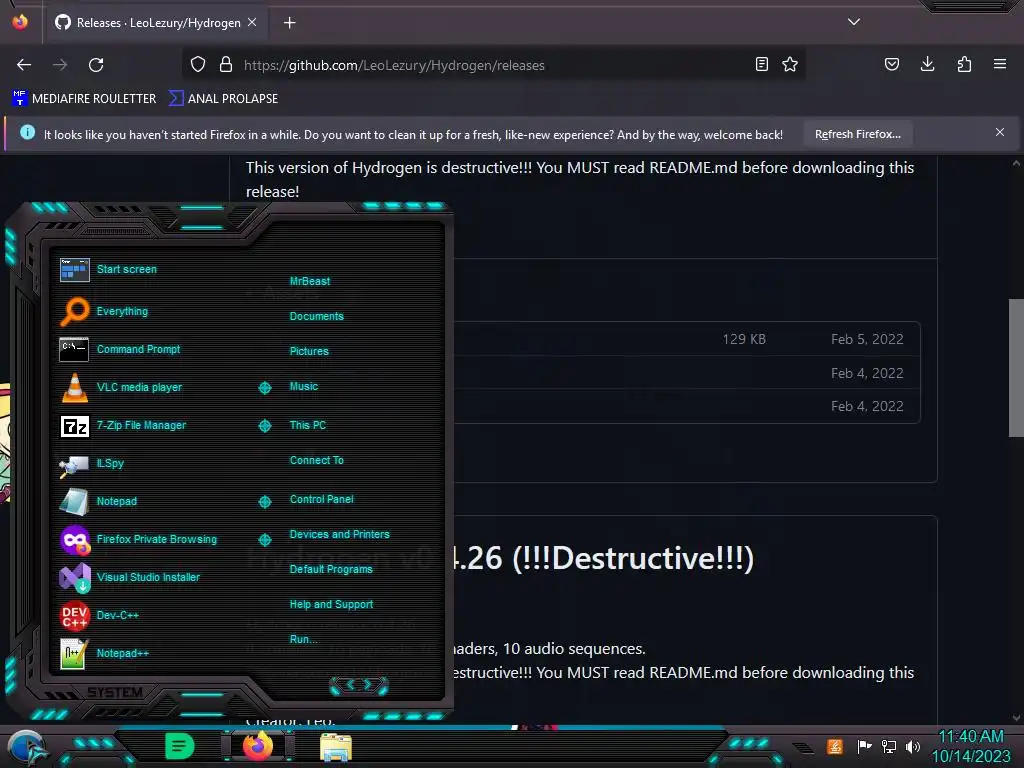
Task: Click Feb 5, 2022 asset date
Action: [x=867, y=339]
